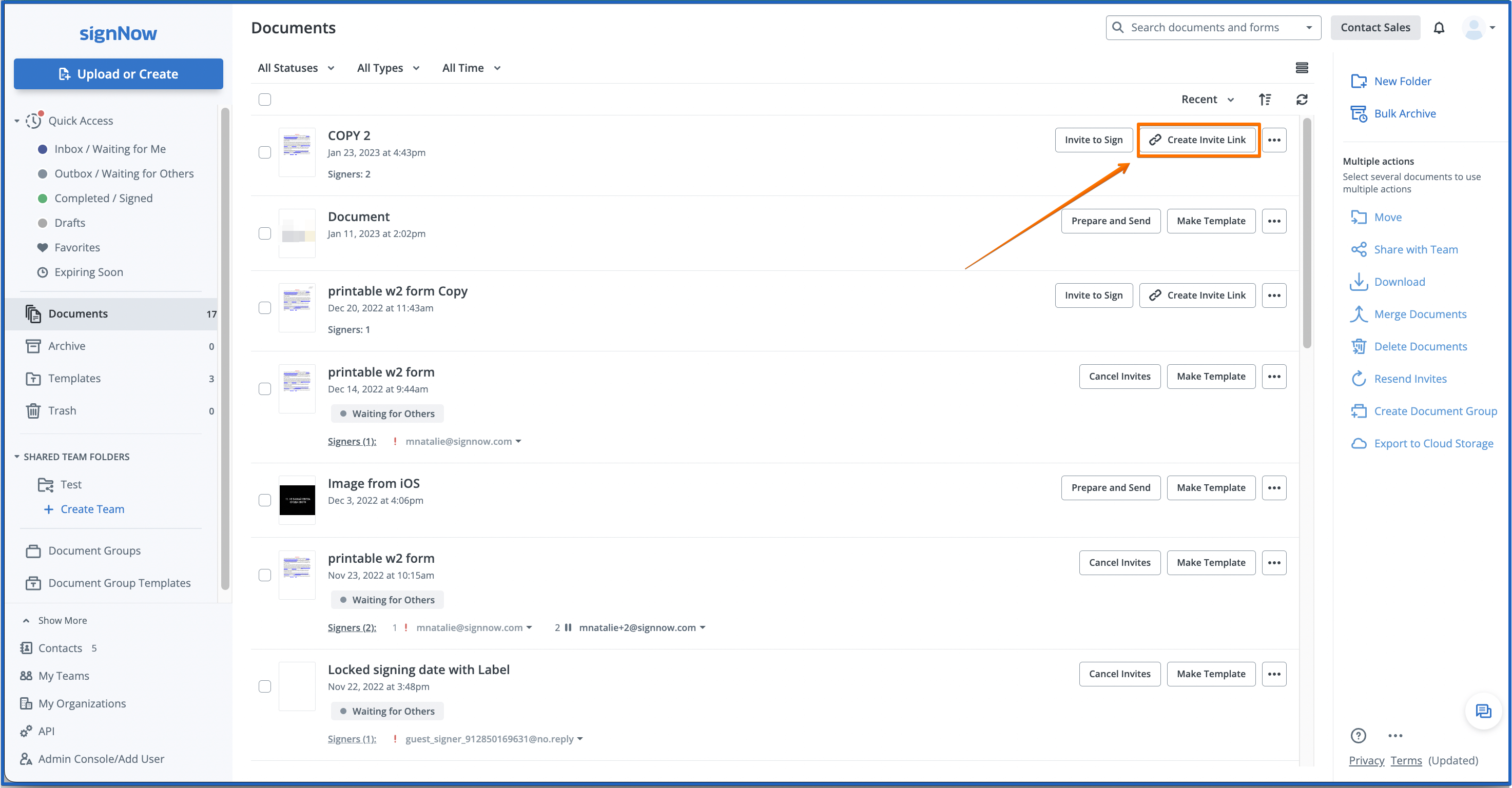This screenshot has height=788, width=1512.
Task: Click the Search documents and forms field
Action: (x=1204, y=28)
